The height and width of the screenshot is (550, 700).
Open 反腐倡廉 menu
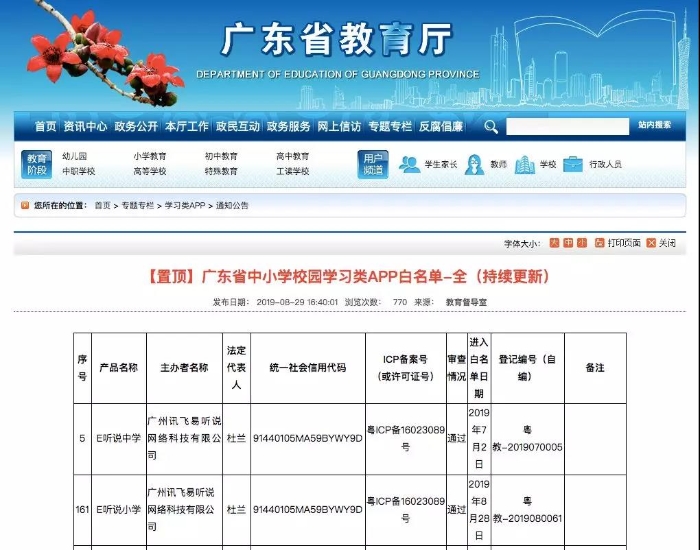pos(441,127)
